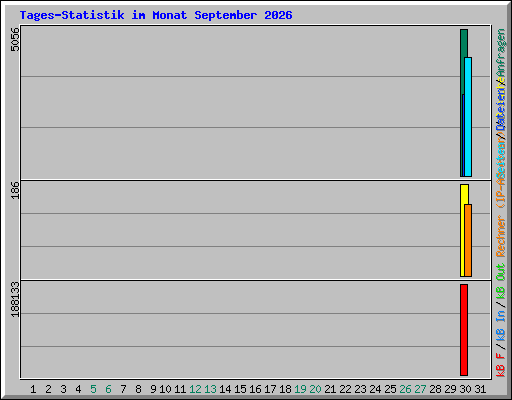Click the orange Rechner bar
Image resolution: width=512 pixels, height=400 pixels.
[468, 240]
